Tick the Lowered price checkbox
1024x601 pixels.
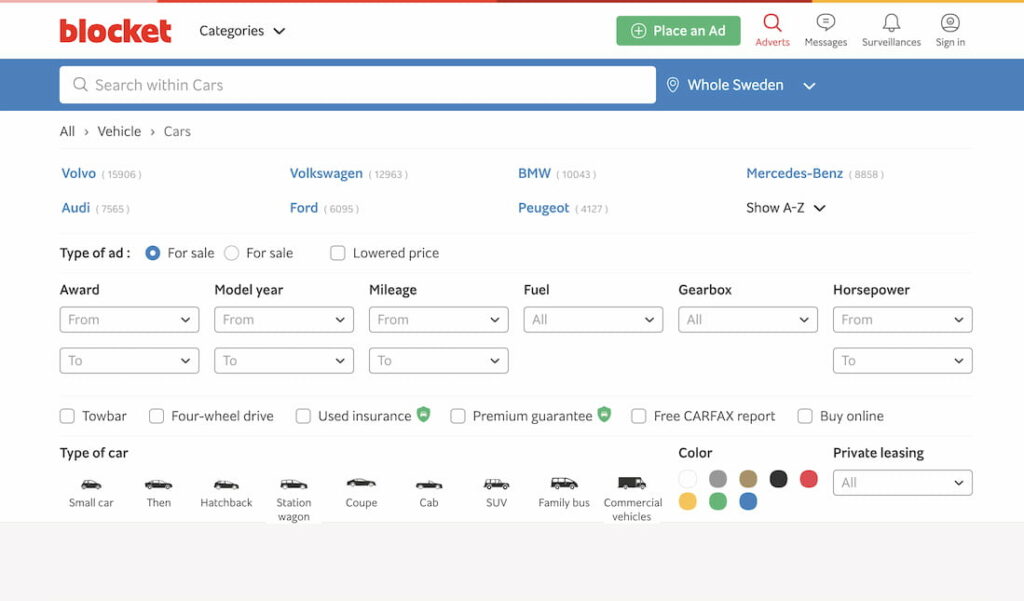click(x=338, y=253)
